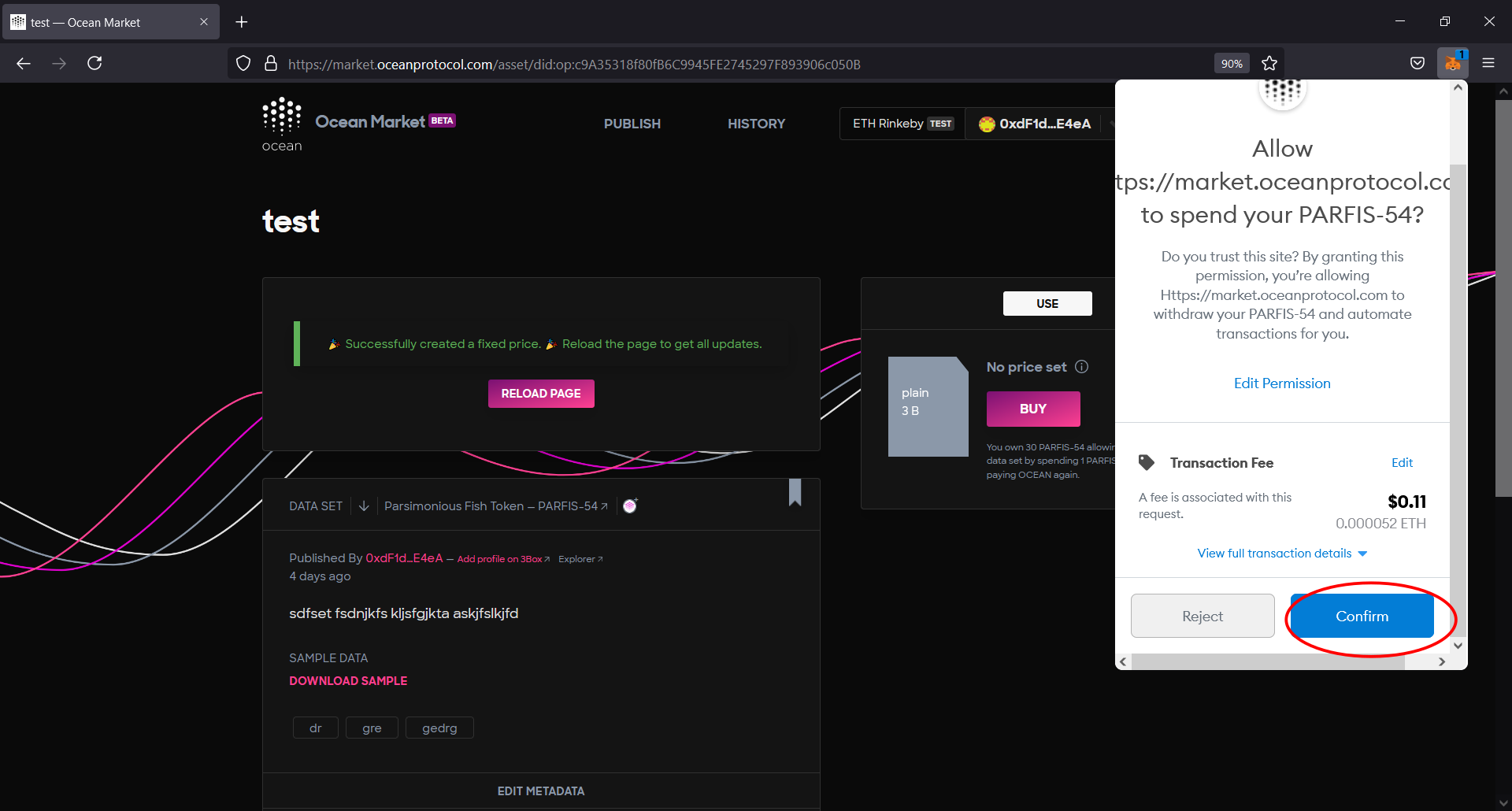Open the HISTORY menu item
Screen dimensions: 1512x811
(757, 124)
